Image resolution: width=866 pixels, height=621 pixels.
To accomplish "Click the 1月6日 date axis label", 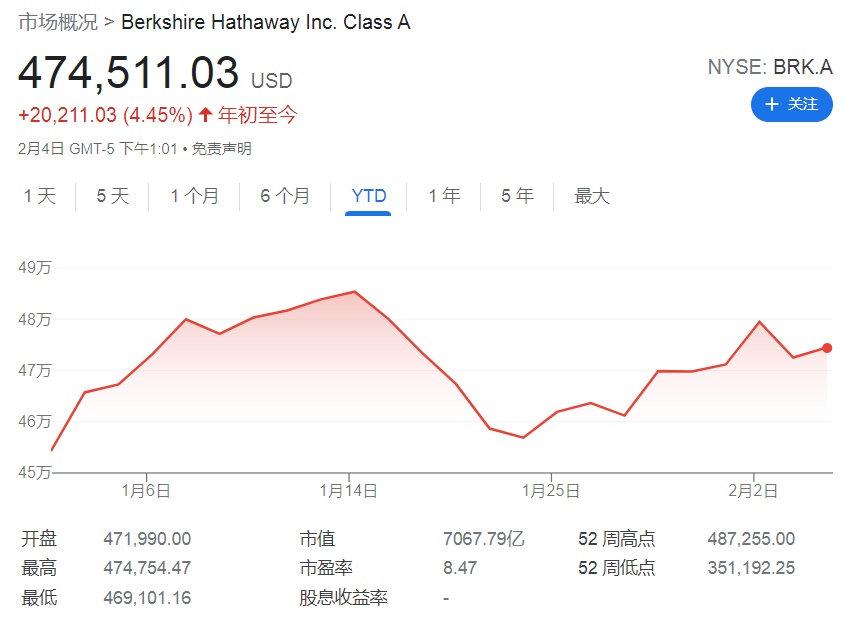I will [147, 491].
